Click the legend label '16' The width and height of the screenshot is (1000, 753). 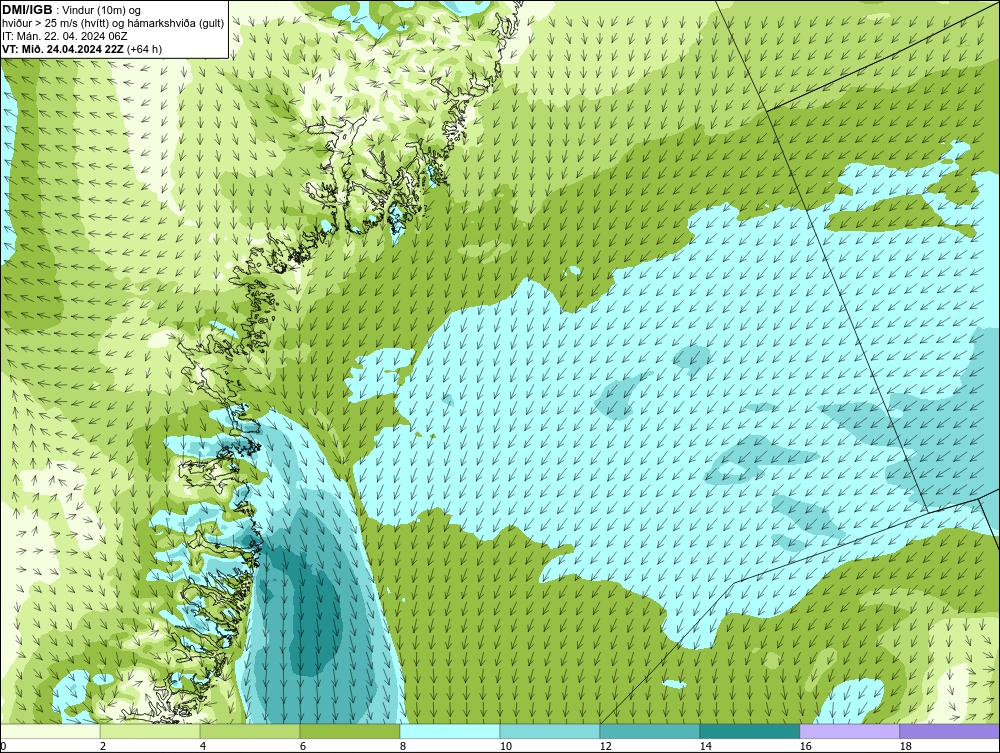pos(805,746)
